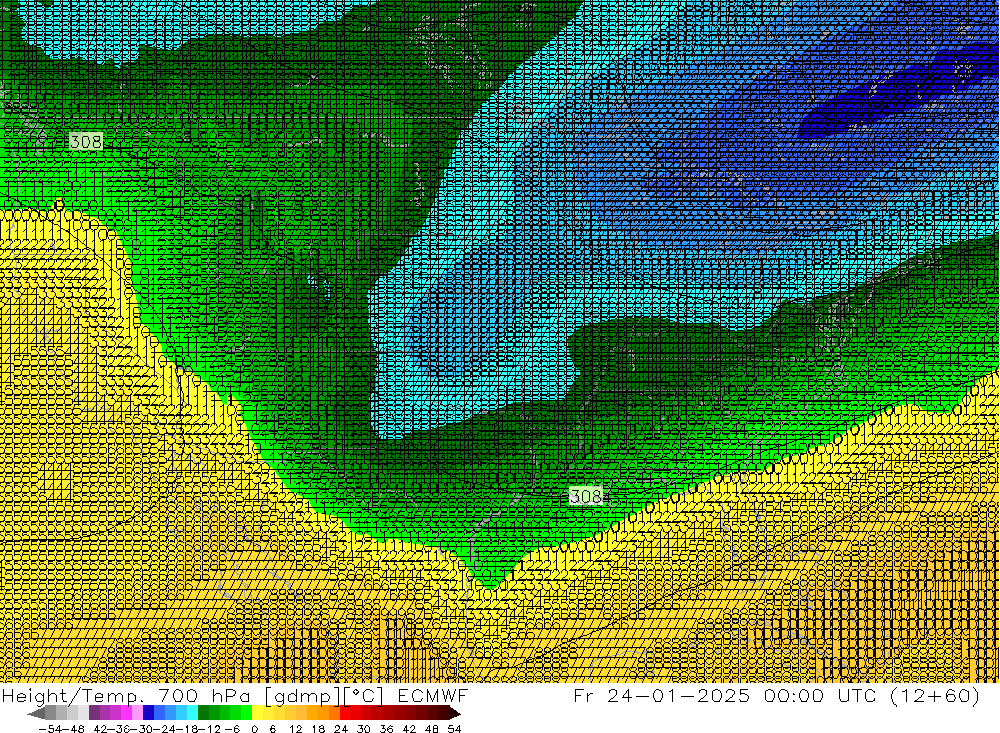This screenshot has height=733, width=1000.
Task: Click the dark purple legend swatch at -42
Action: [94, 713]
